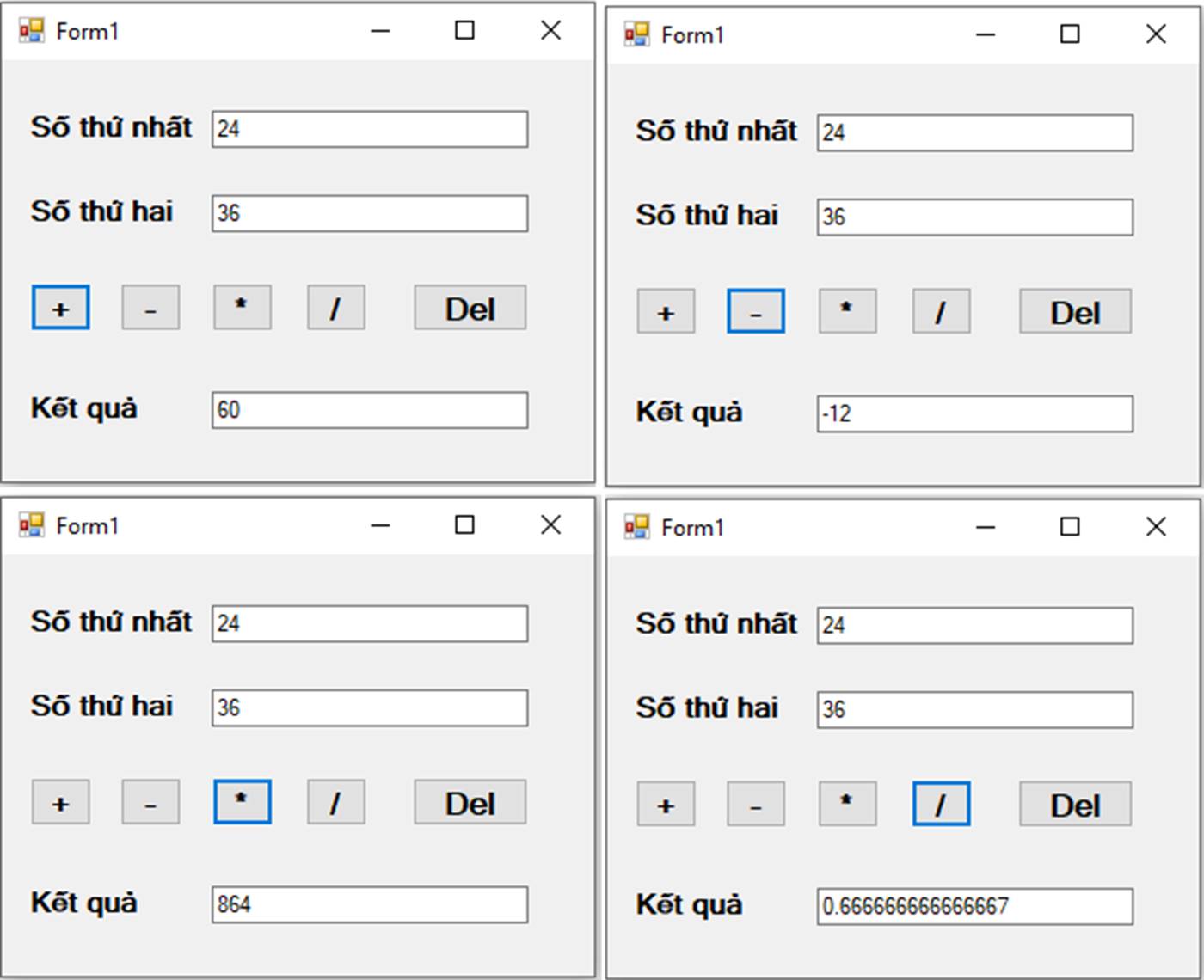
Task: Click the Số thứ hai input showing 36 in top-right form
Action: [x=974, y=217]
